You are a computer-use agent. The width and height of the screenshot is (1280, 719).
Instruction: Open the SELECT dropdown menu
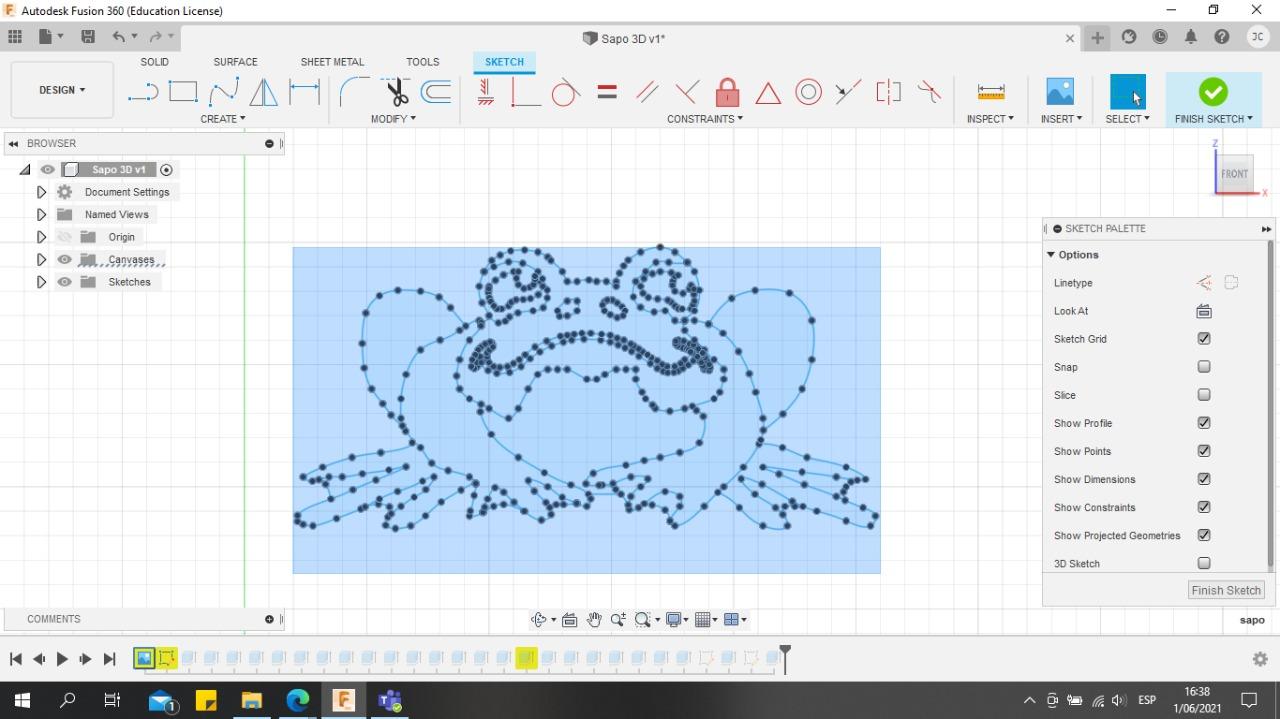point(1127,118)
